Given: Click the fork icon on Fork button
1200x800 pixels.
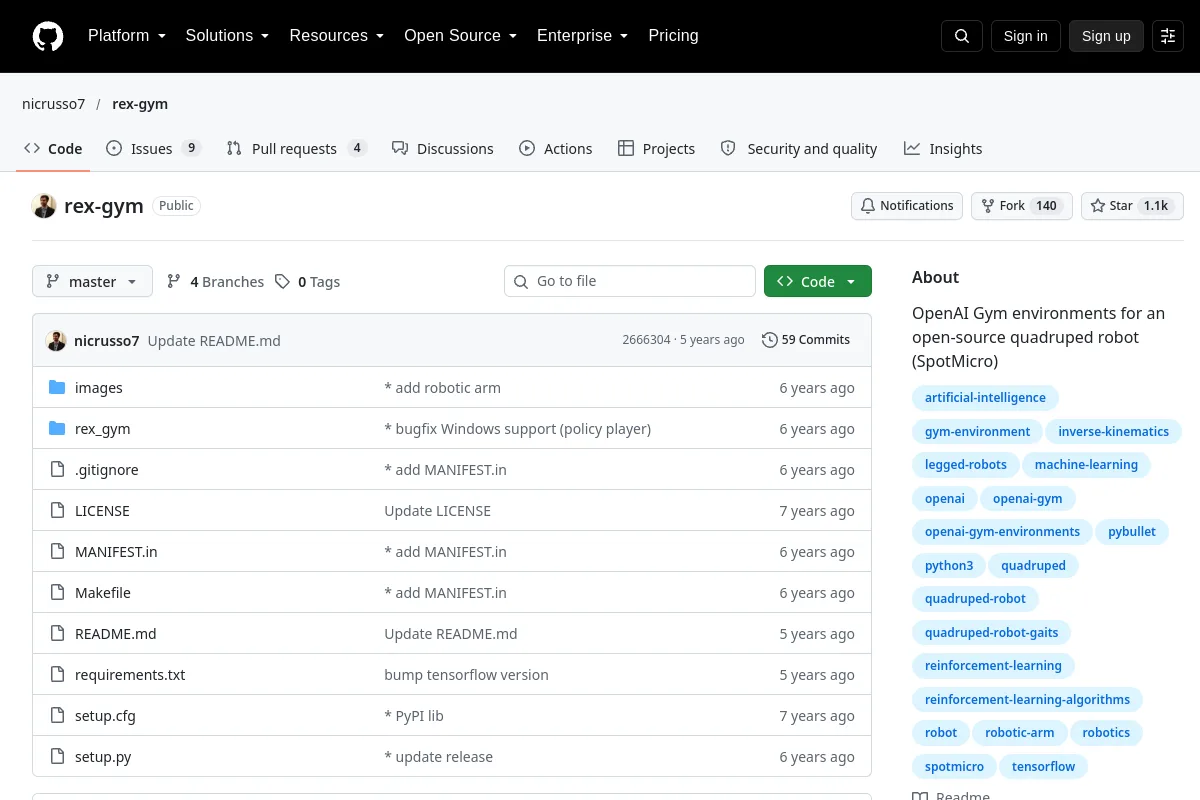Looking at the screenshot, I should coord(988,206).
